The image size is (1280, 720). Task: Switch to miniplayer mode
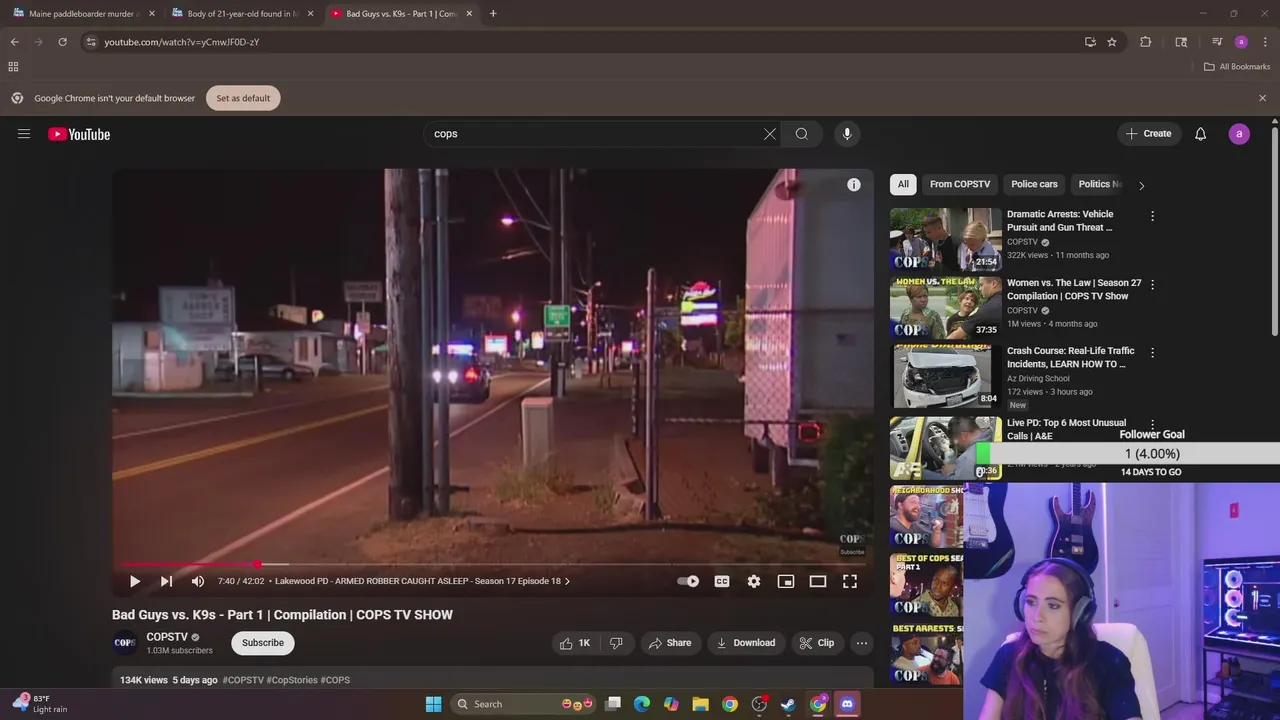tap(786, 581)
